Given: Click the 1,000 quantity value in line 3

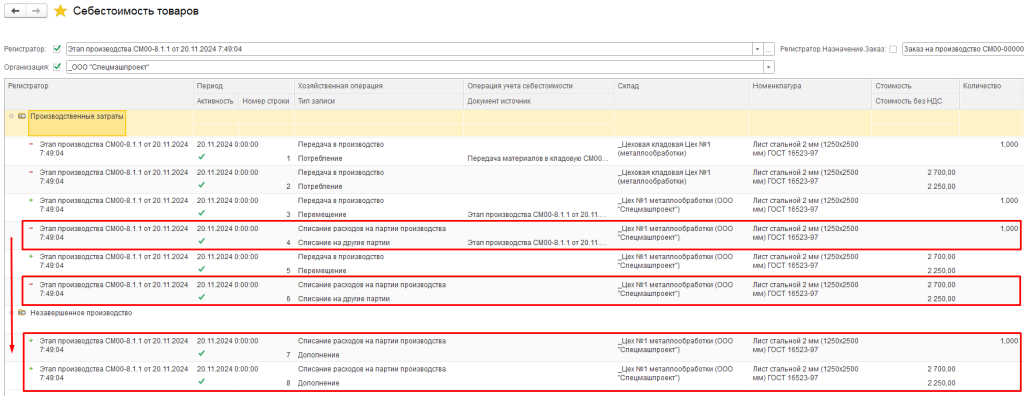Looking at the screenshot, I should pos(1008,201).
